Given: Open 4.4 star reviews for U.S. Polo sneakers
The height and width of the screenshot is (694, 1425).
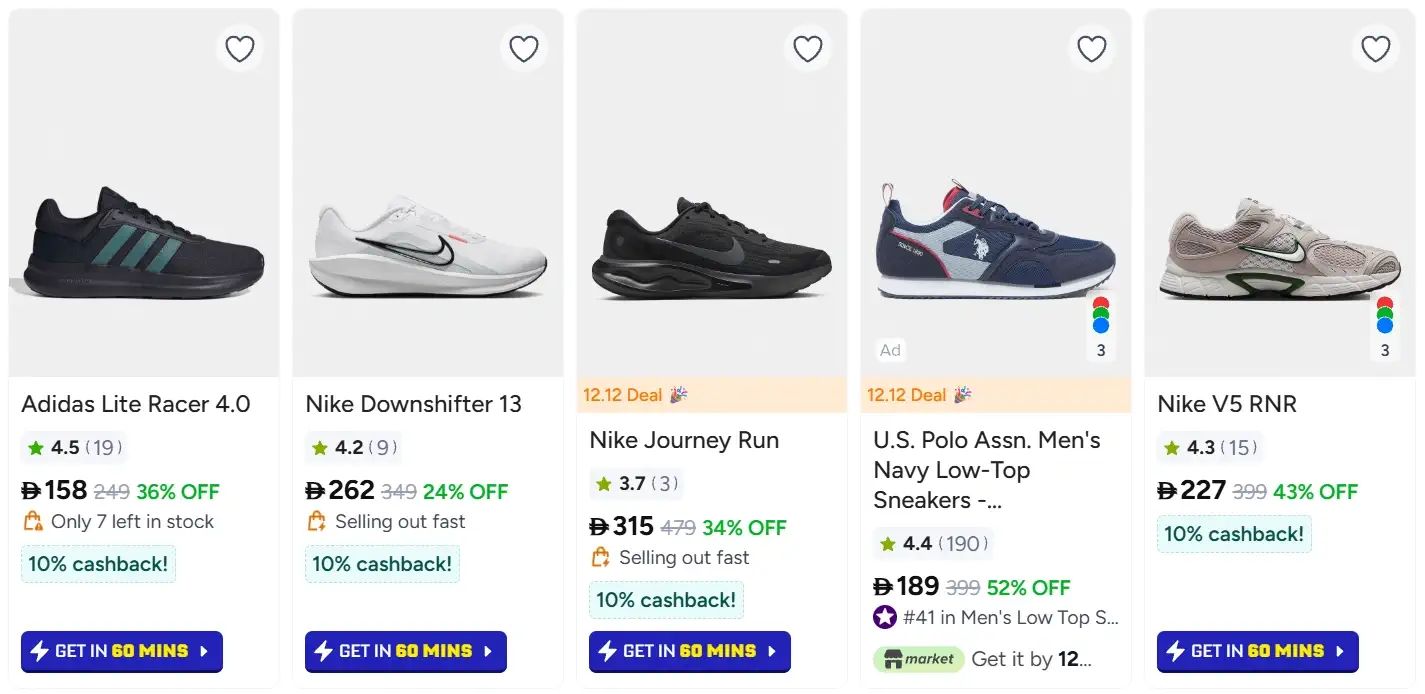Looking at the screenshot, I should [x=932, y=544].
